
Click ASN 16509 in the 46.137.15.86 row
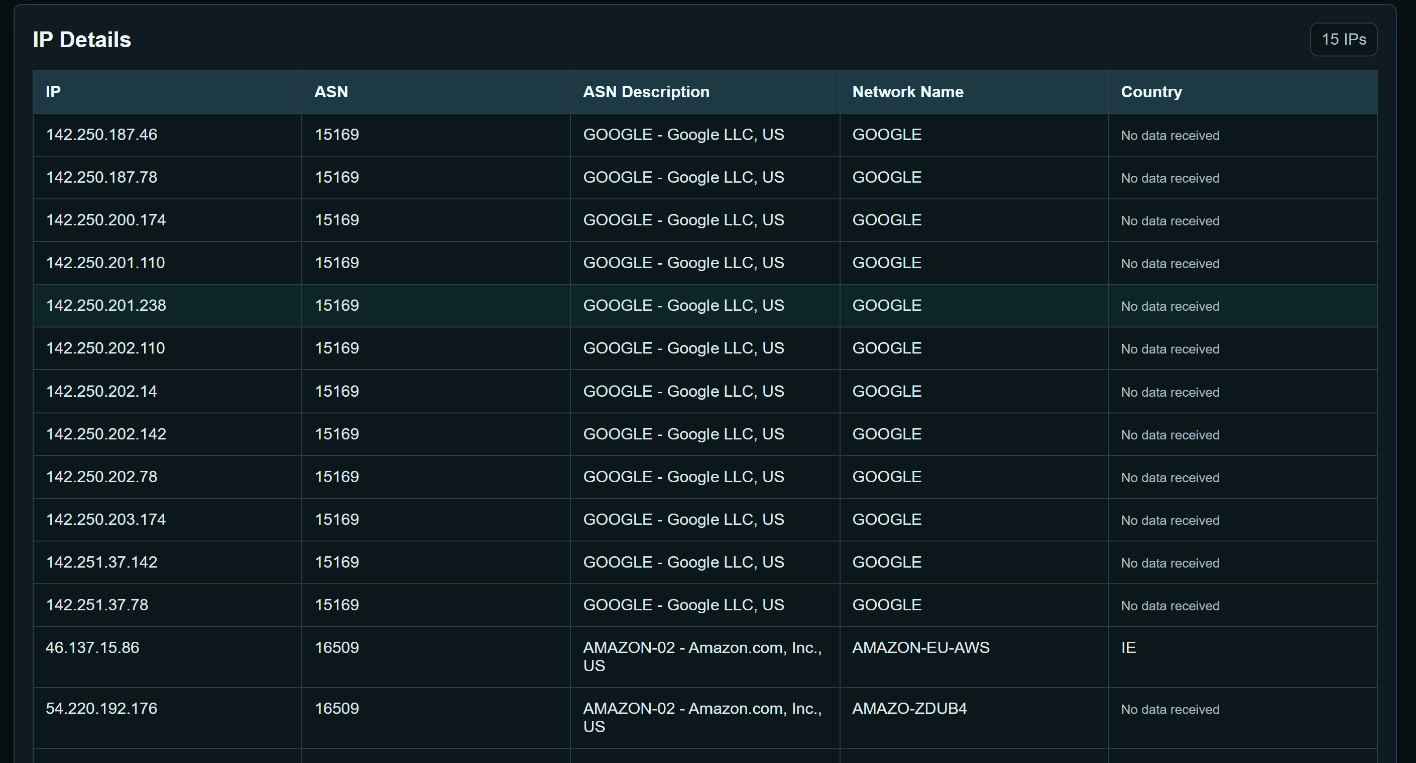coord(337,648)
